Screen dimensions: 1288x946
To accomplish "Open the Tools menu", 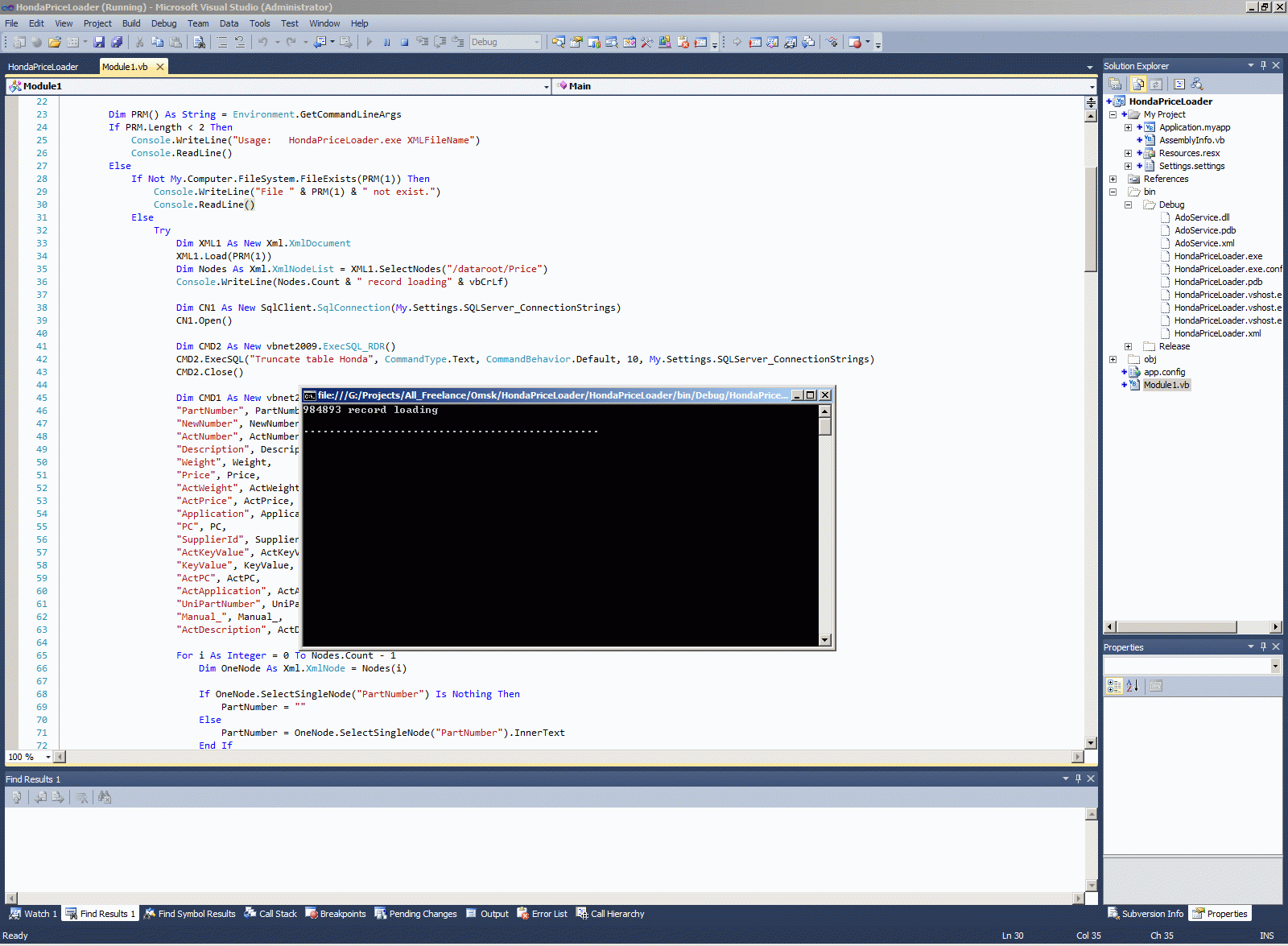I will (259, 23).
